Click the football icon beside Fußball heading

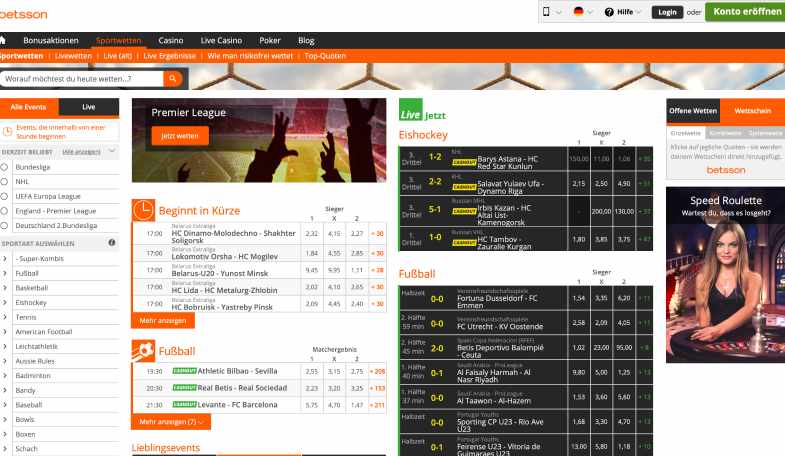click(x=143, y=350)
